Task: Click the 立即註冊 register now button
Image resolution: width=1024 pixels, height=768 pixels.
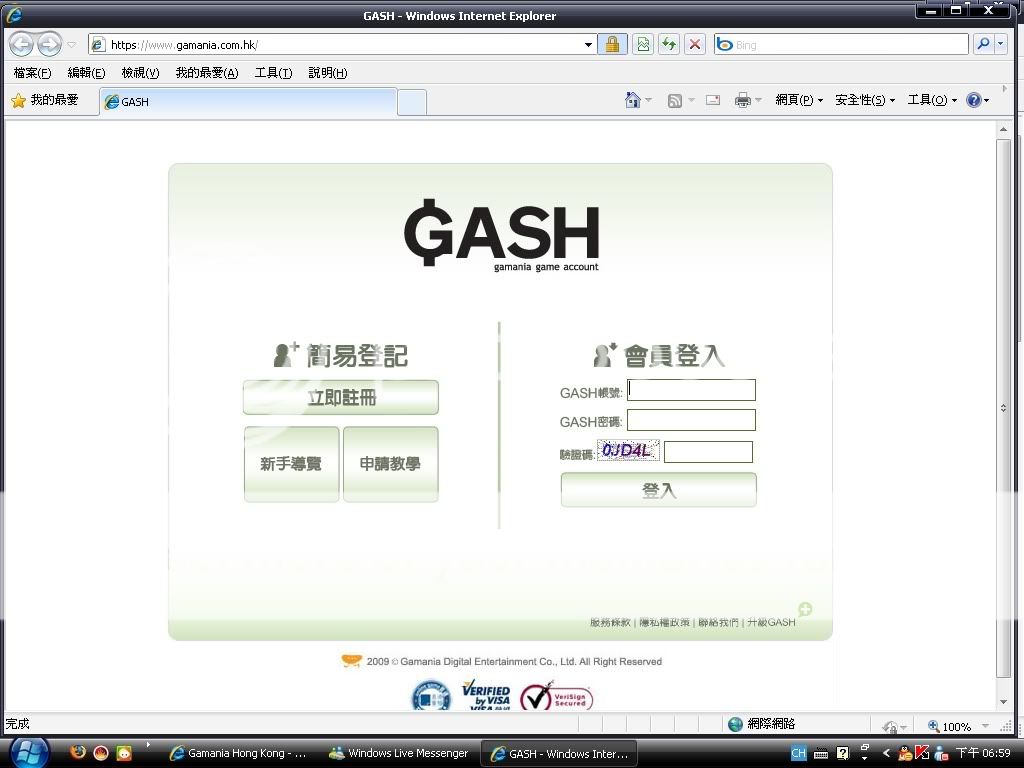Action: point(340,397)
